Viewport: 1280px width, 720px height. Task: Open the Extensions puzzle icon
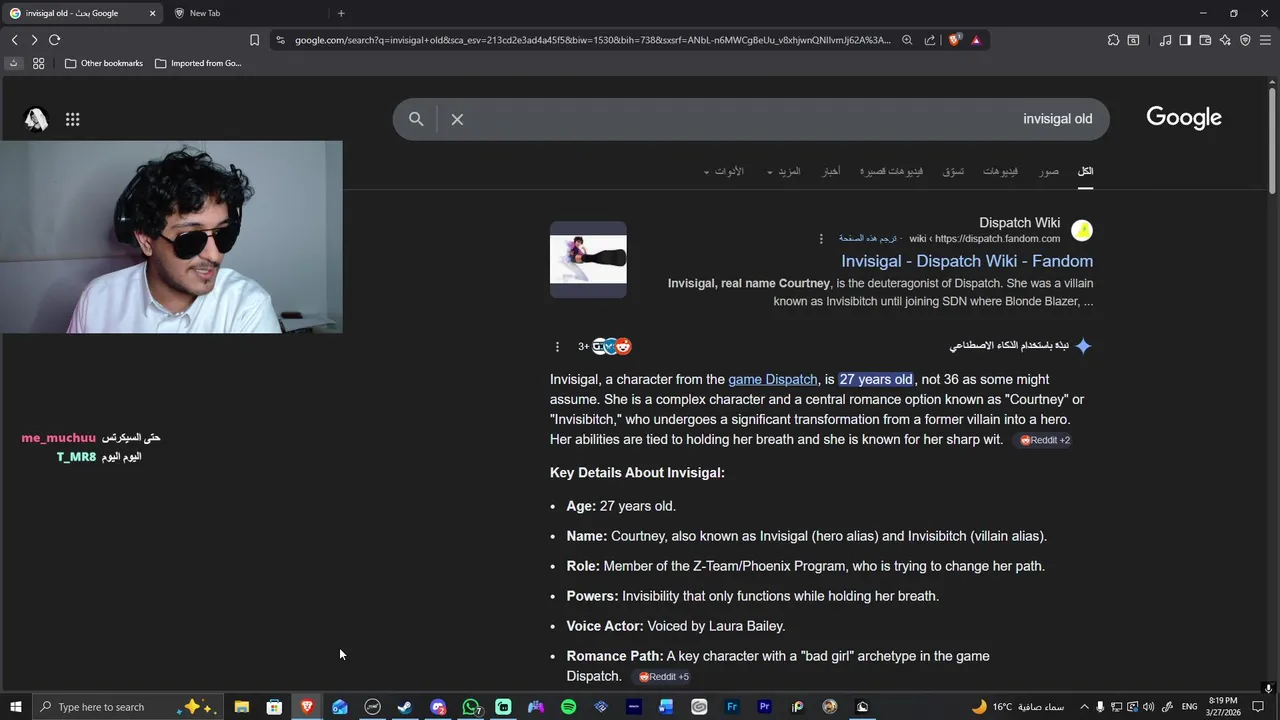pyautogui.click(x=1113, y=40)
